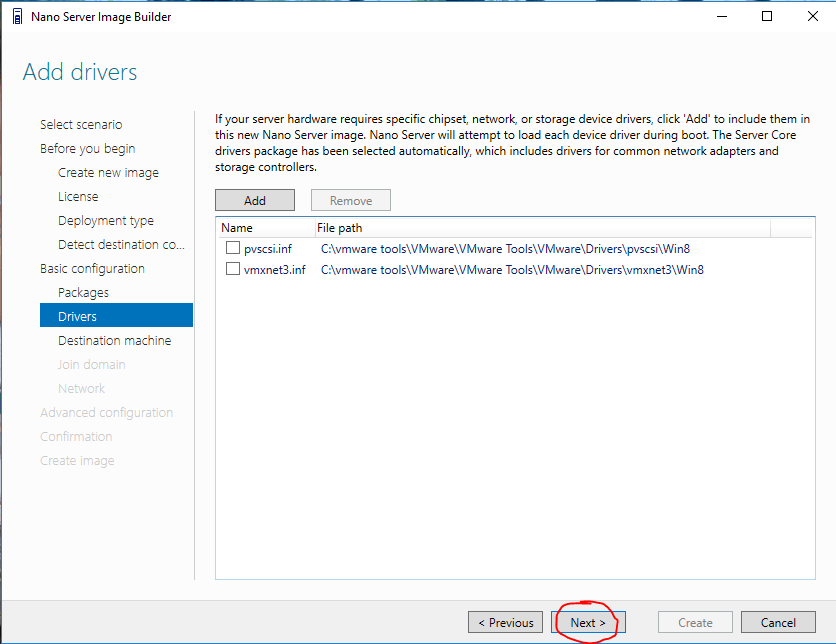Select the Network step

click(82, 389)
